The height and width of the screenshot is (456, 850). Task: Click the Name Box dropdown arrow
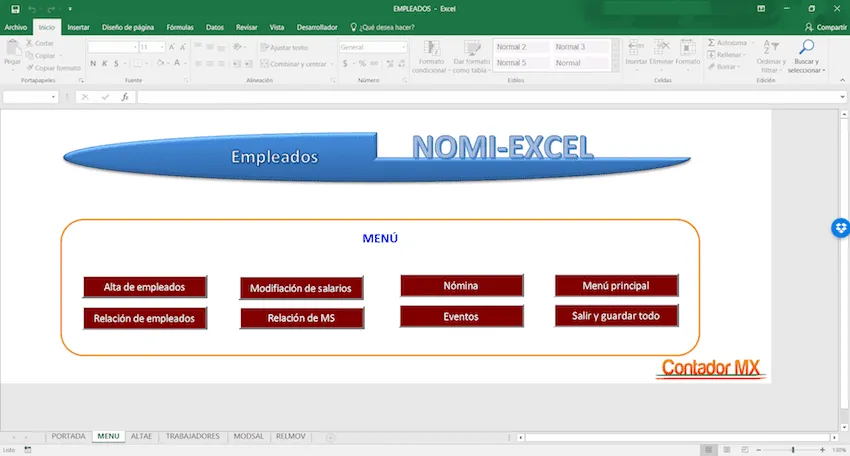(x=53, y=97)
